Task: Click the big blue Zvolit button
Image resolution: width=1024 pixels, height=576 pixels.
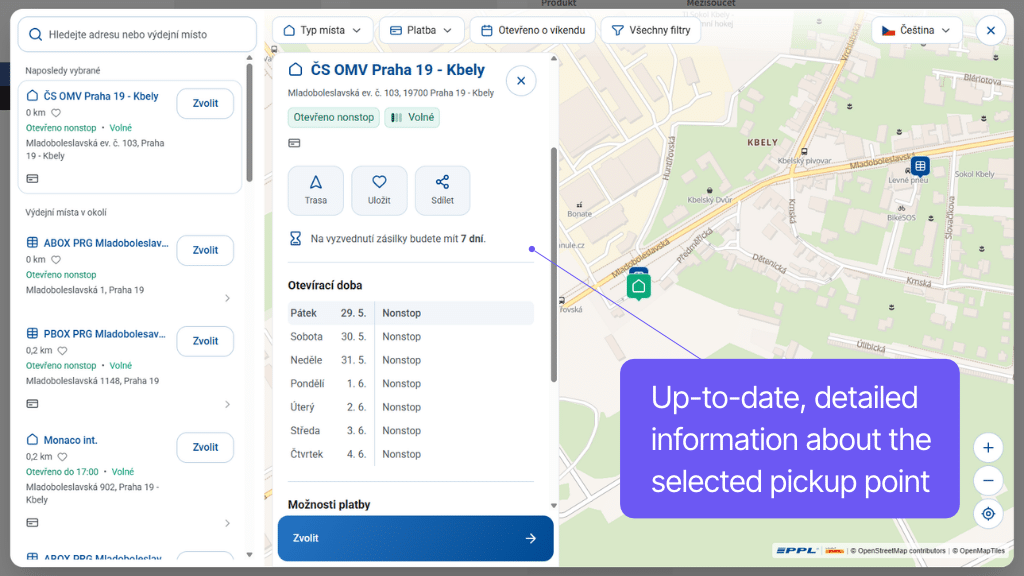Action: coord(415,538)
